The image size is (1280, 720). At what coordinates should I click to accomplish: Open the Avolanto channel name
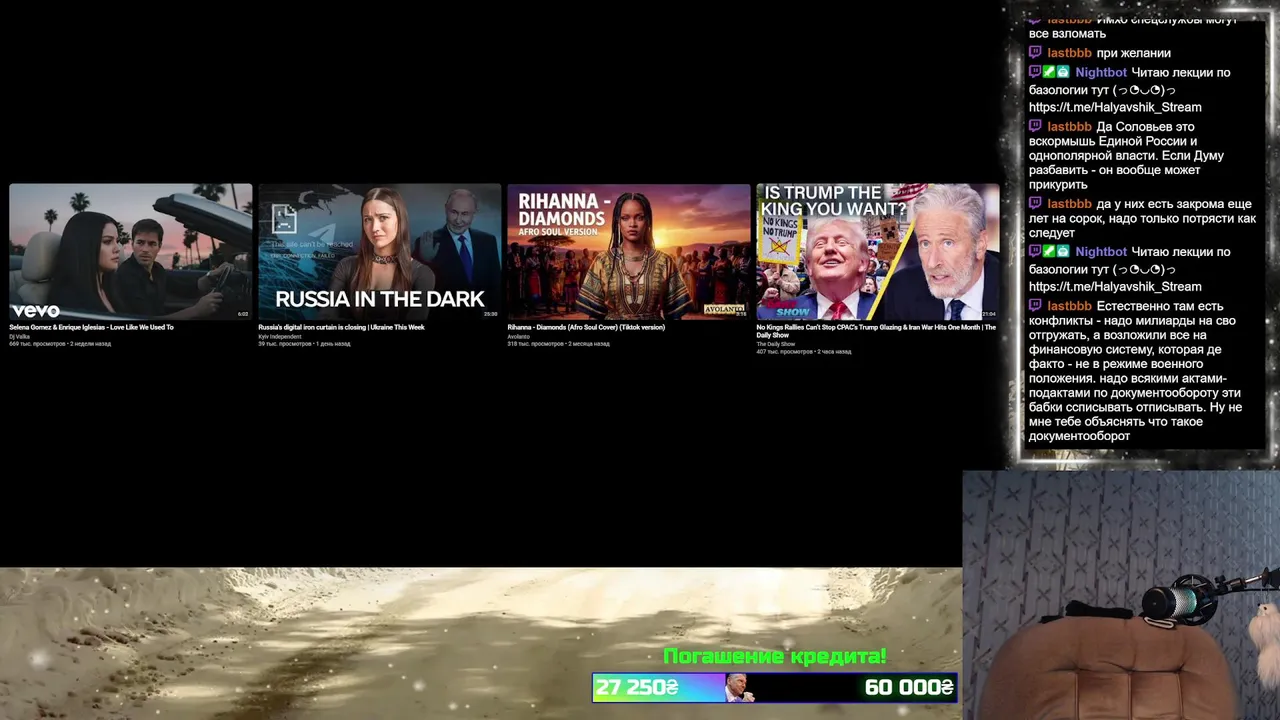518,336
